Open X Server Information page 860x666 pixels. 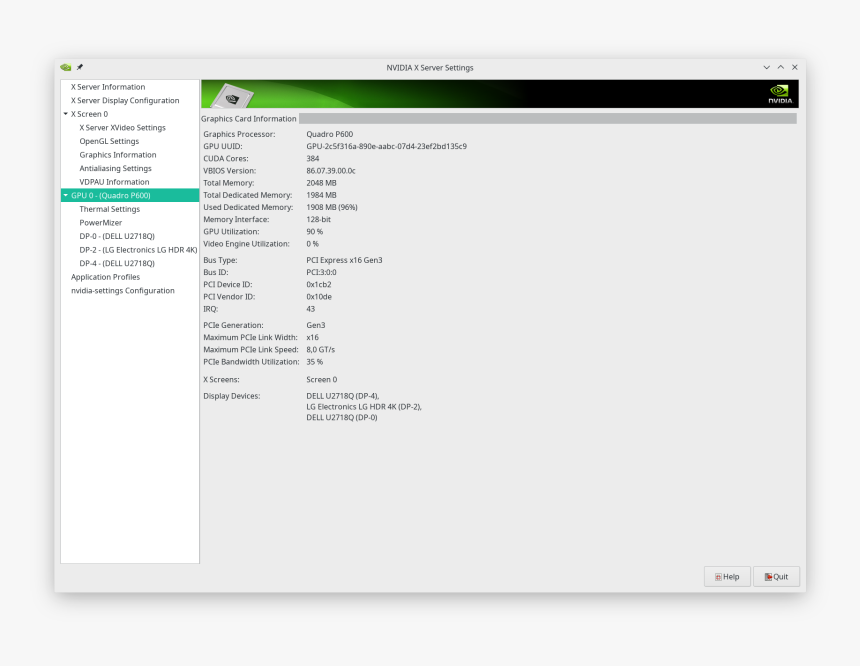pyautogui.click(x=108, y=87)
